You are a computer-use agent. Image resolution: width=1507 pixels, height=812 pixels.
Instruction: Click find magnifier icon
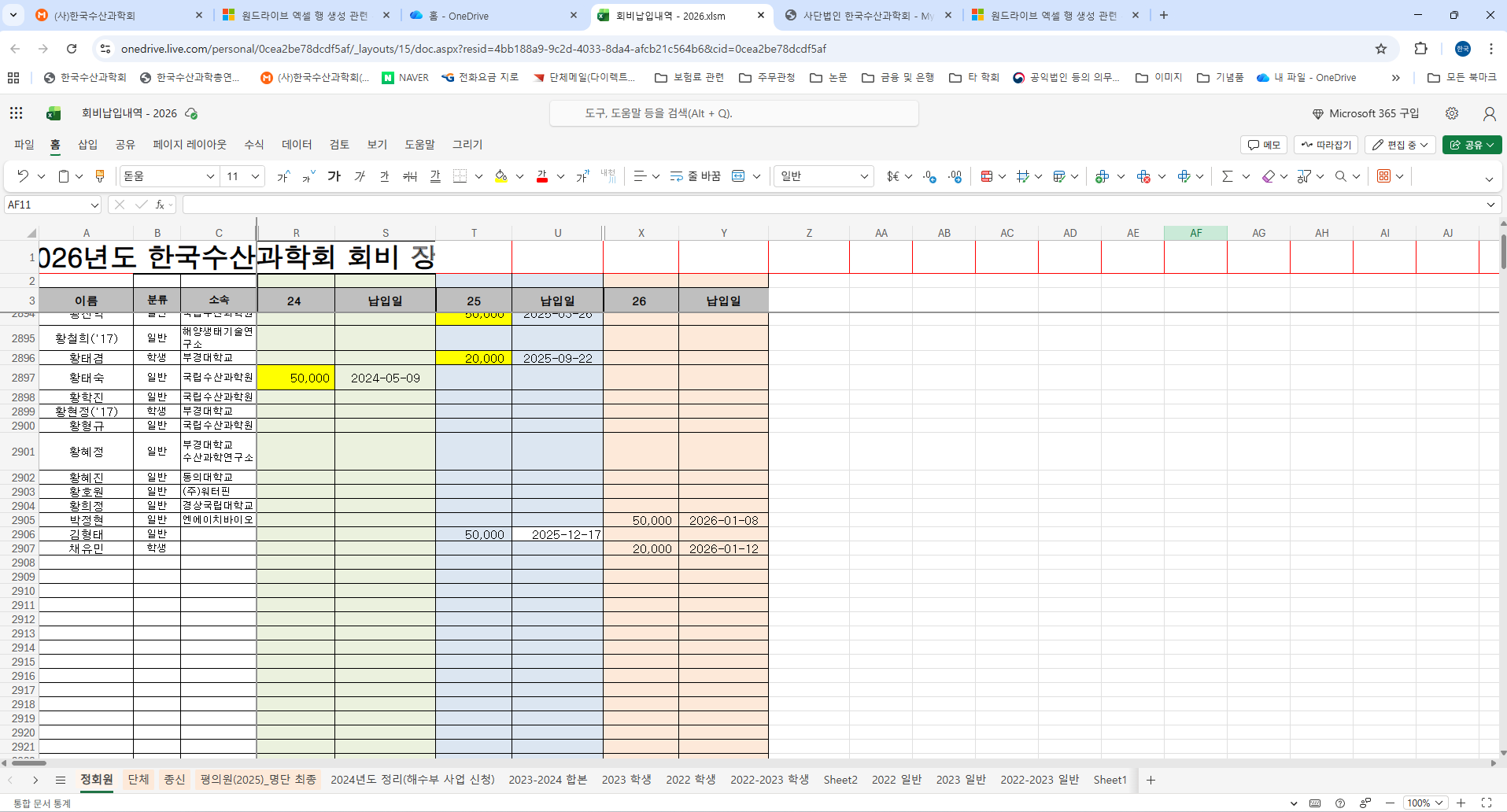point(1341,176)
